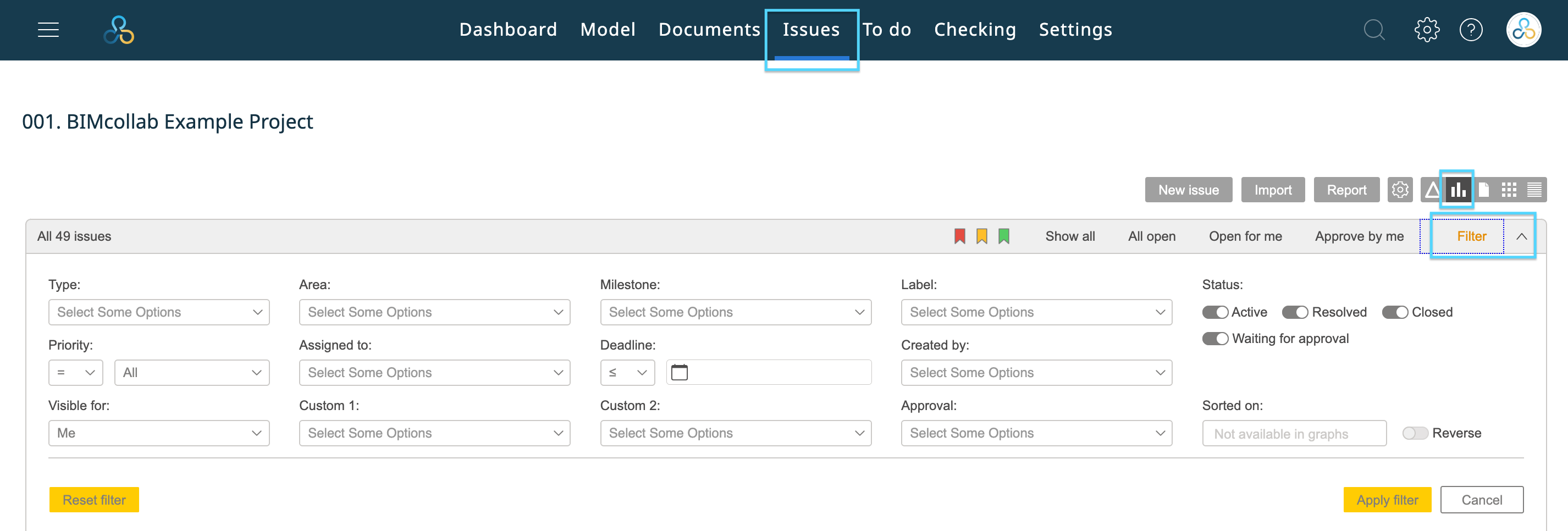
Task: Filter by the green priority bookmark
Action: click(x=1004, y=236)
